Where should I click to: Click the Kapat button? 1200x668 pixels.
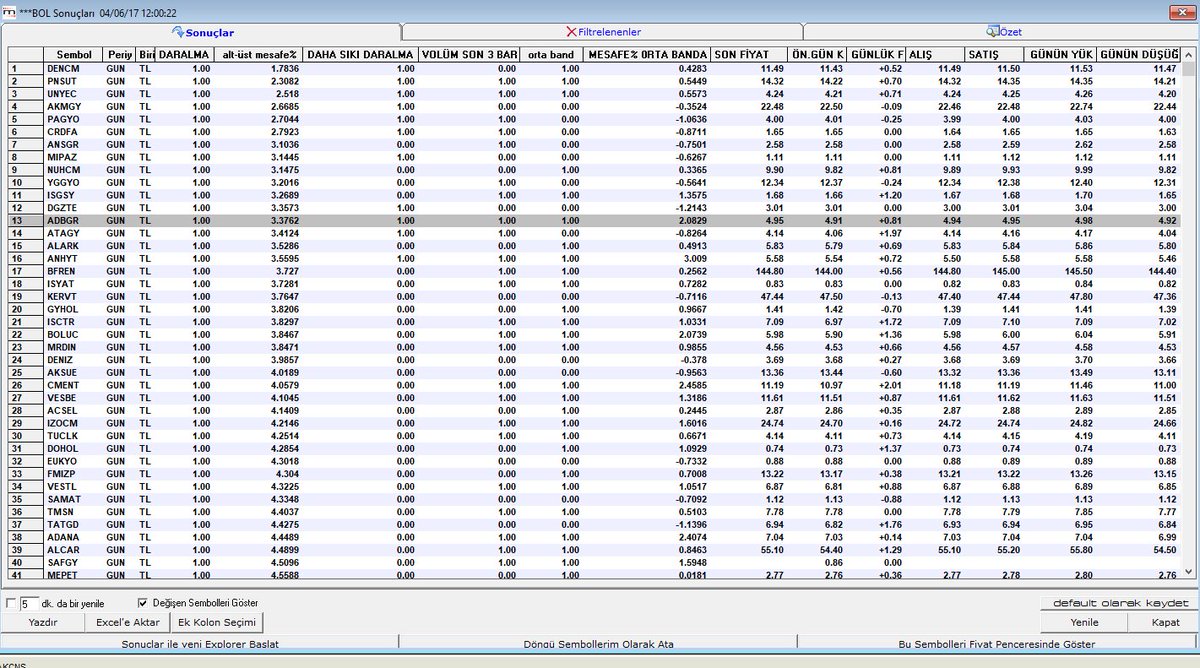coord(1164,622)
